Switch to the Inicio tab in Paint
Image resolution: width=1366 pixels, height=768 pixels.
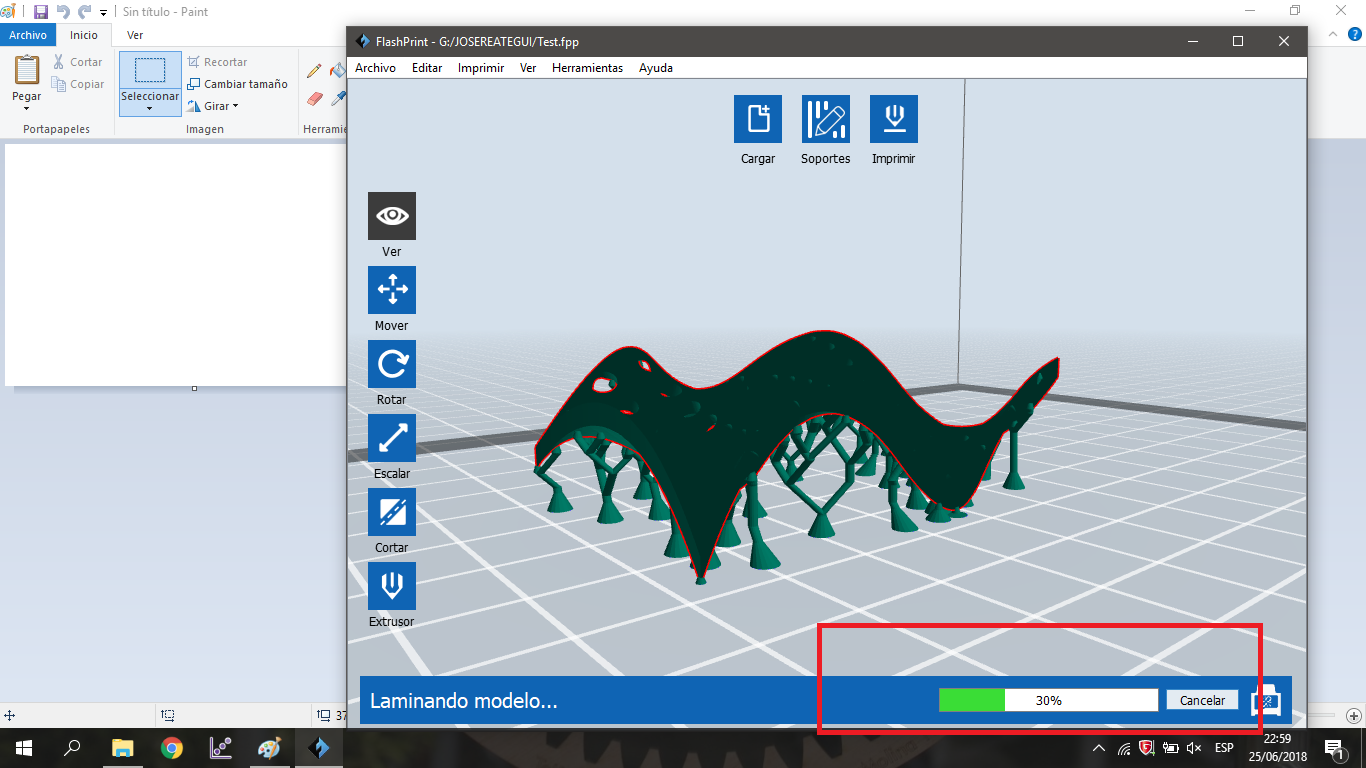click(x=84, y=35)
